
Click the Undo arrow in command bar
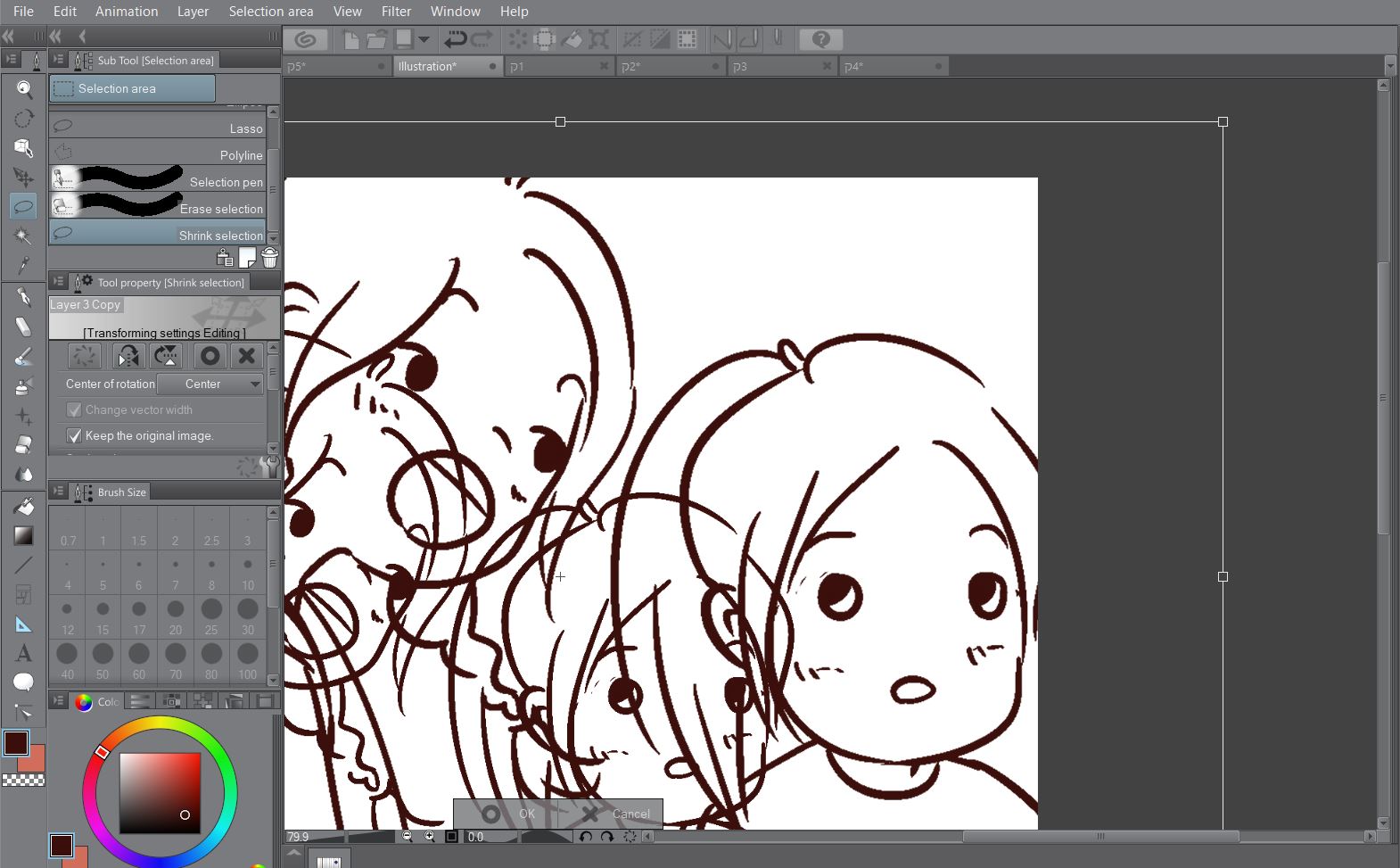click(456, 39)
